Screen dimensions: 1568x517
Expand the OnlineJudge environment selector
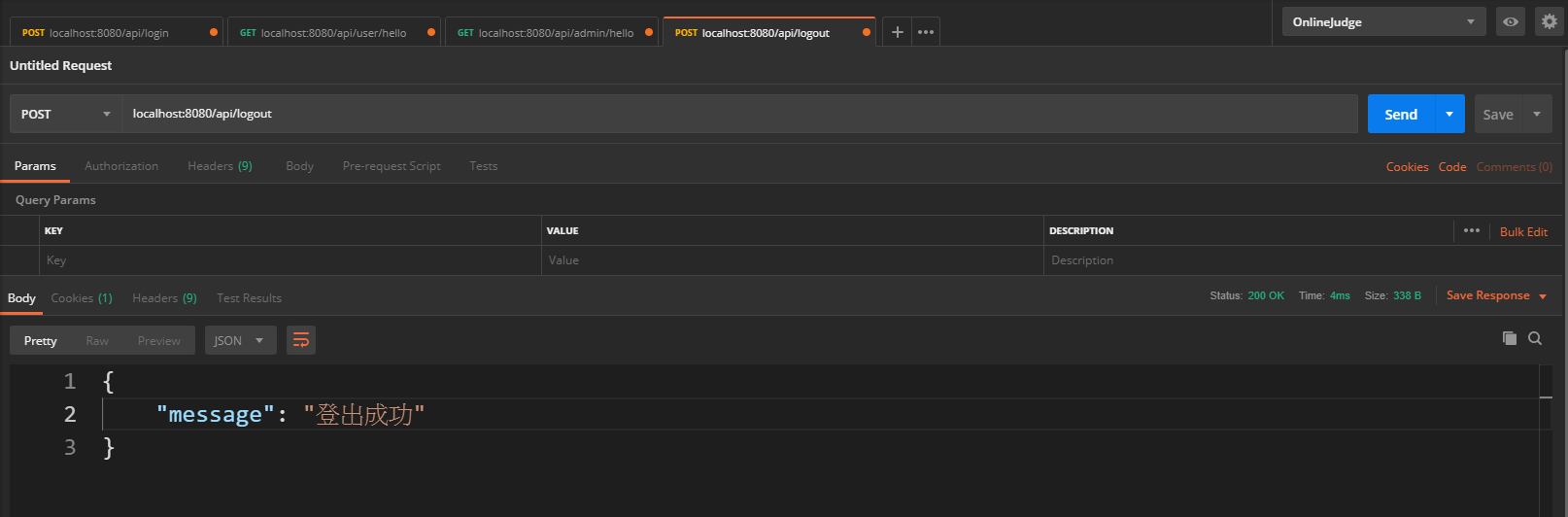pos(1382,21)
